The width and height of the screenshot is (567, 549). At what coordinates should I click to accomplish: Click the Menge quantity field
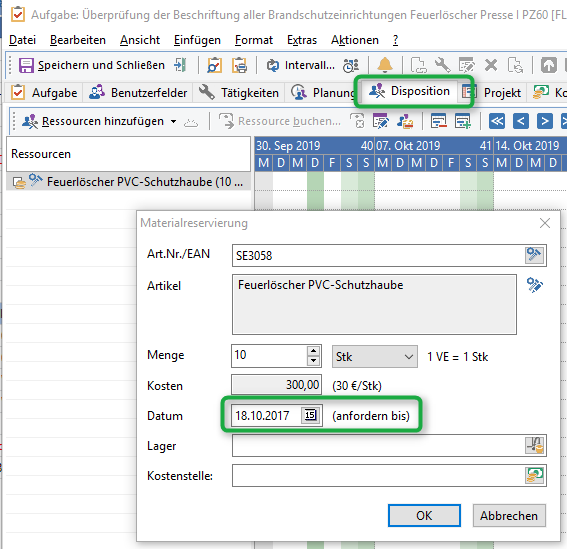coord(269,356)
